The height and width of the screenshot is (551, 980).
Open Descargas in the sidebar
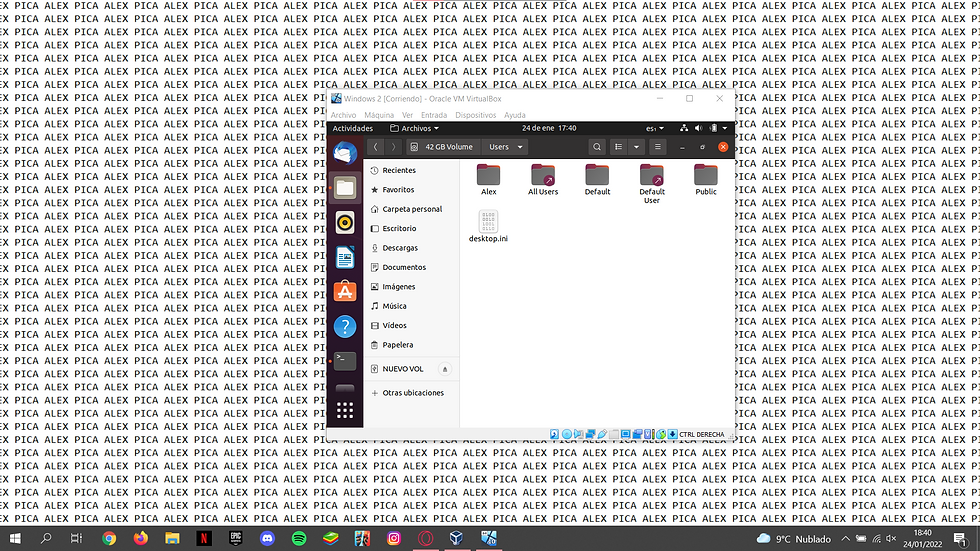point(411,247)
